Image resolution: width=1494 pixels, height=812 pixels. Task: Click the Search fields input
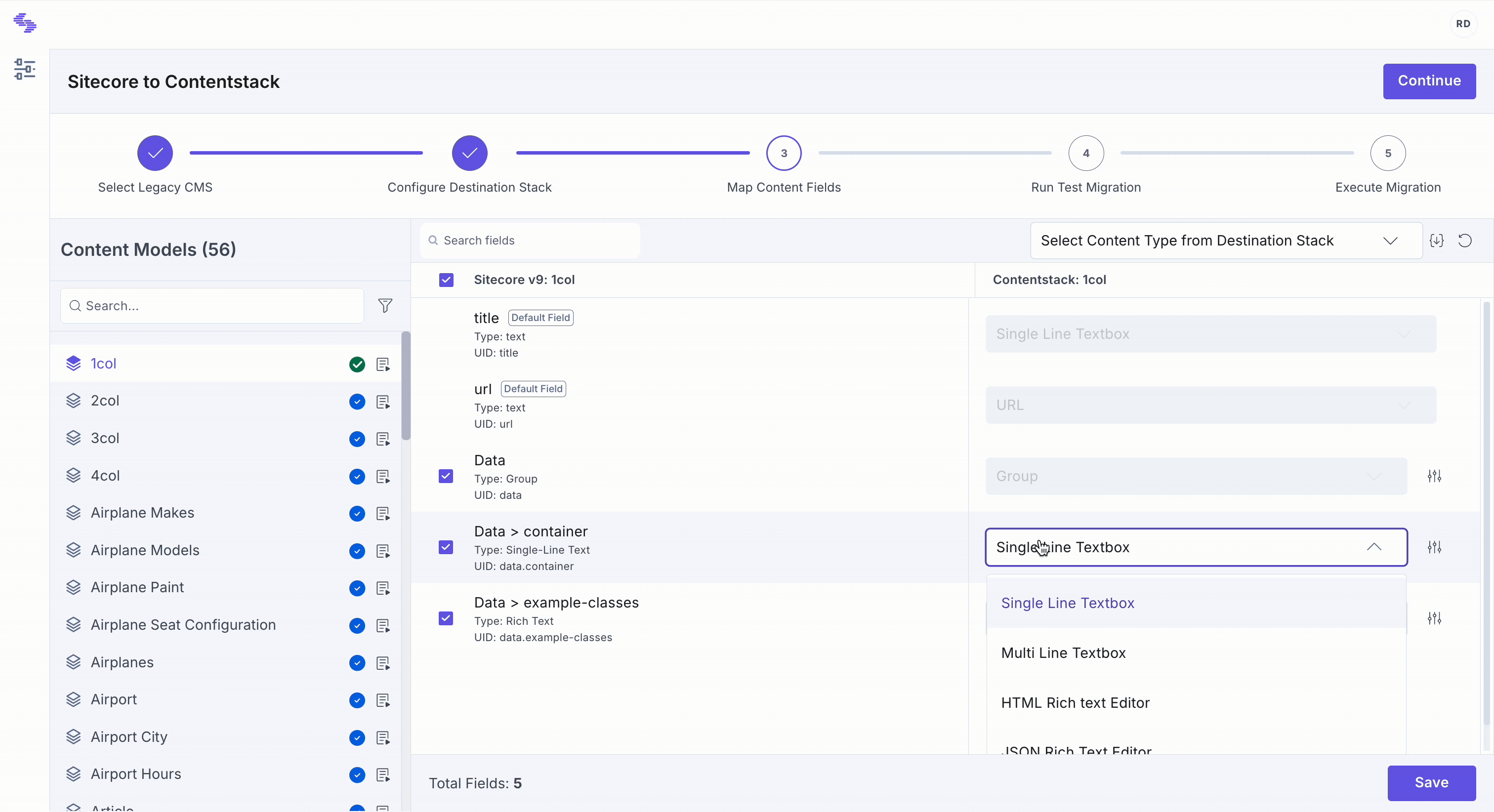530,241
